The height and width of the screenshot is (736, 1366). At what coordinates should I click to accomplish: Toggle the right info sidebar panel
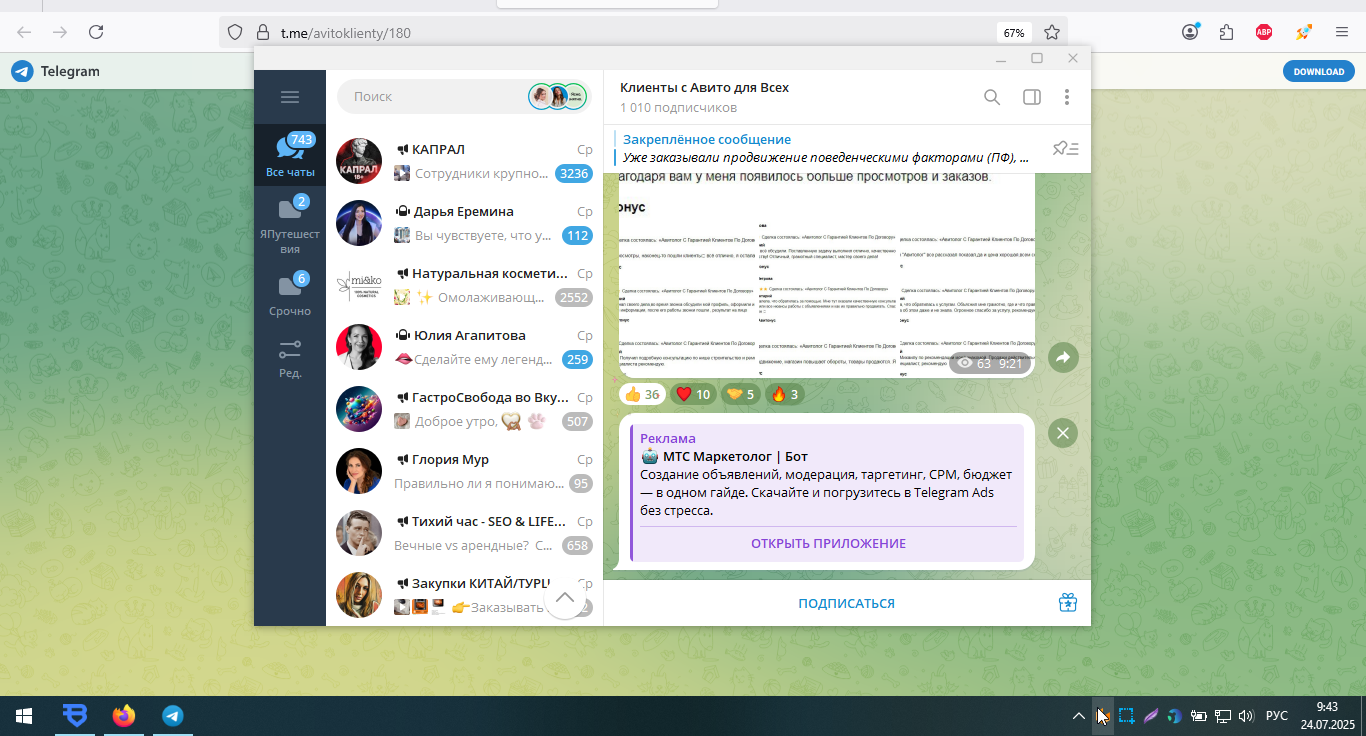[x=1031, y=97]
